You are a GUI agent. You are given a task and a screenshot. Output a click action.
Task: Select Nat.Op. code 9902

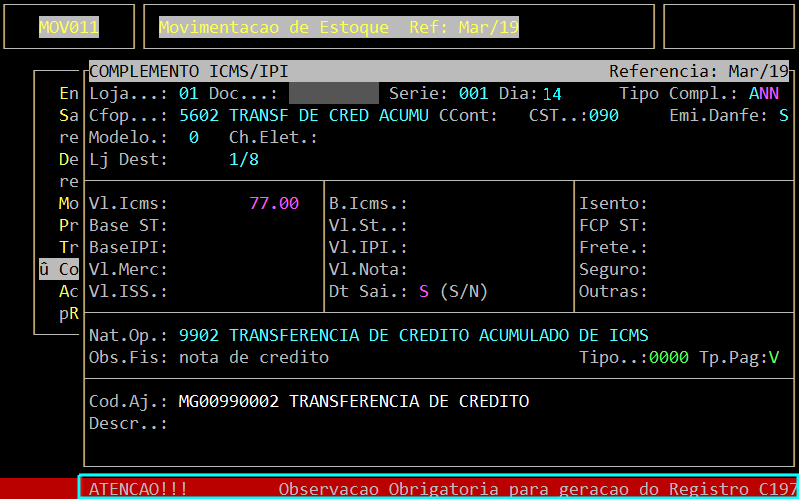(x=199, y=335)
